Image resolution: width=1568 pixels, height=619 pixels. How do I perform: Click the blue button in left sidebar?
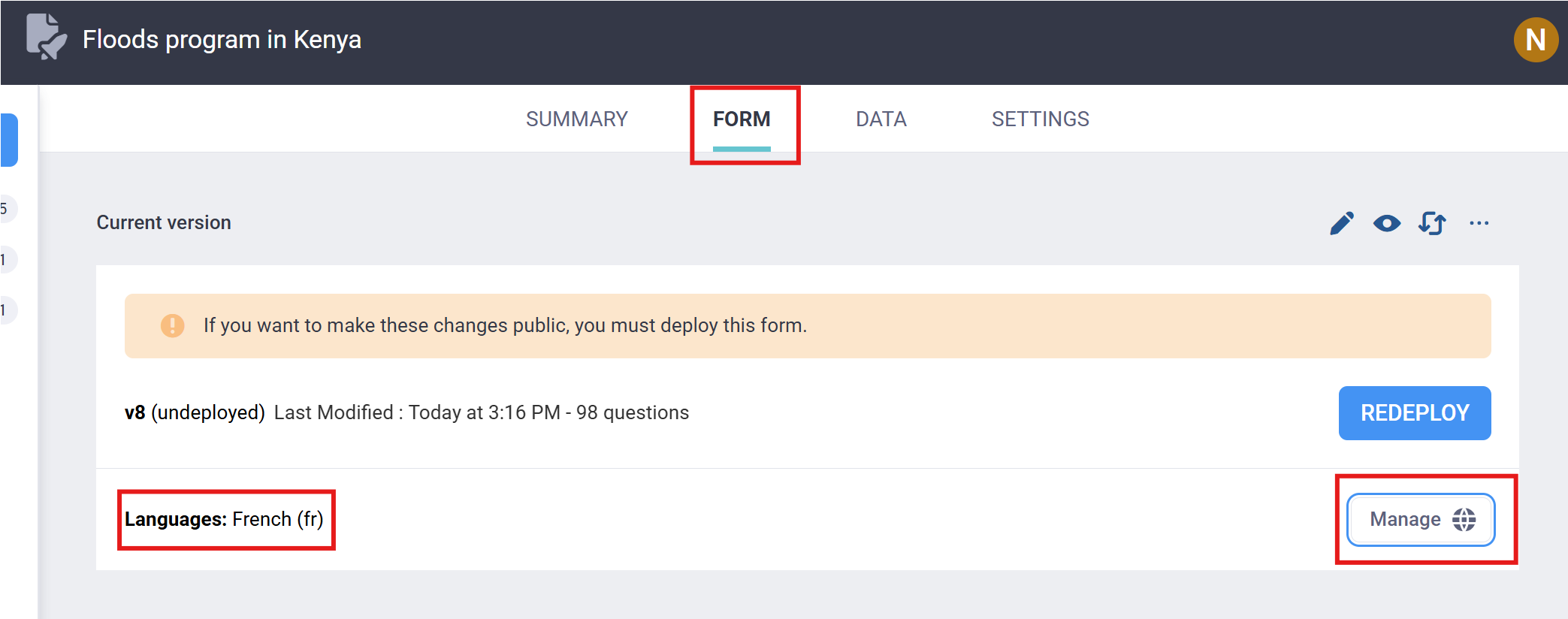9,140
